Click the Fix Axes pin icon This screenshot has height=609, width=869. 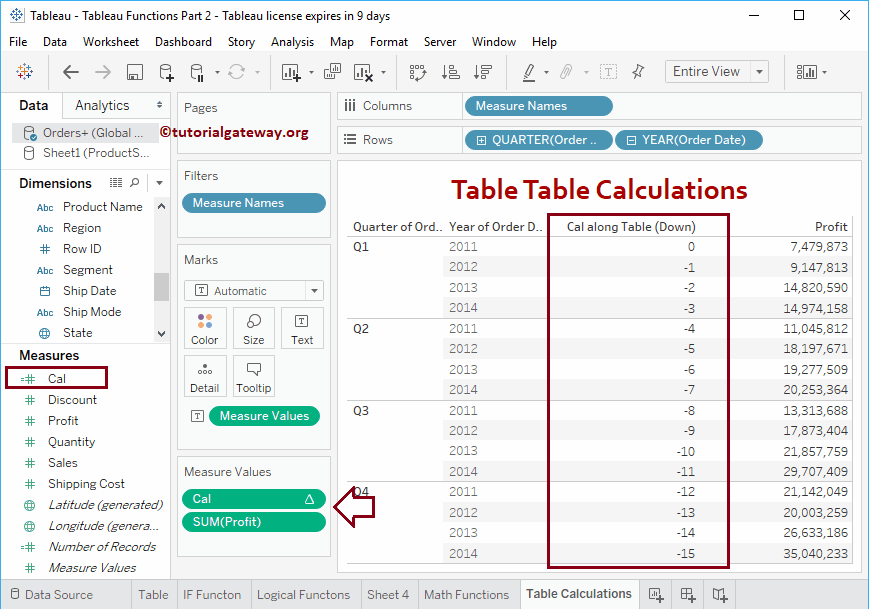tap(638, 71)
